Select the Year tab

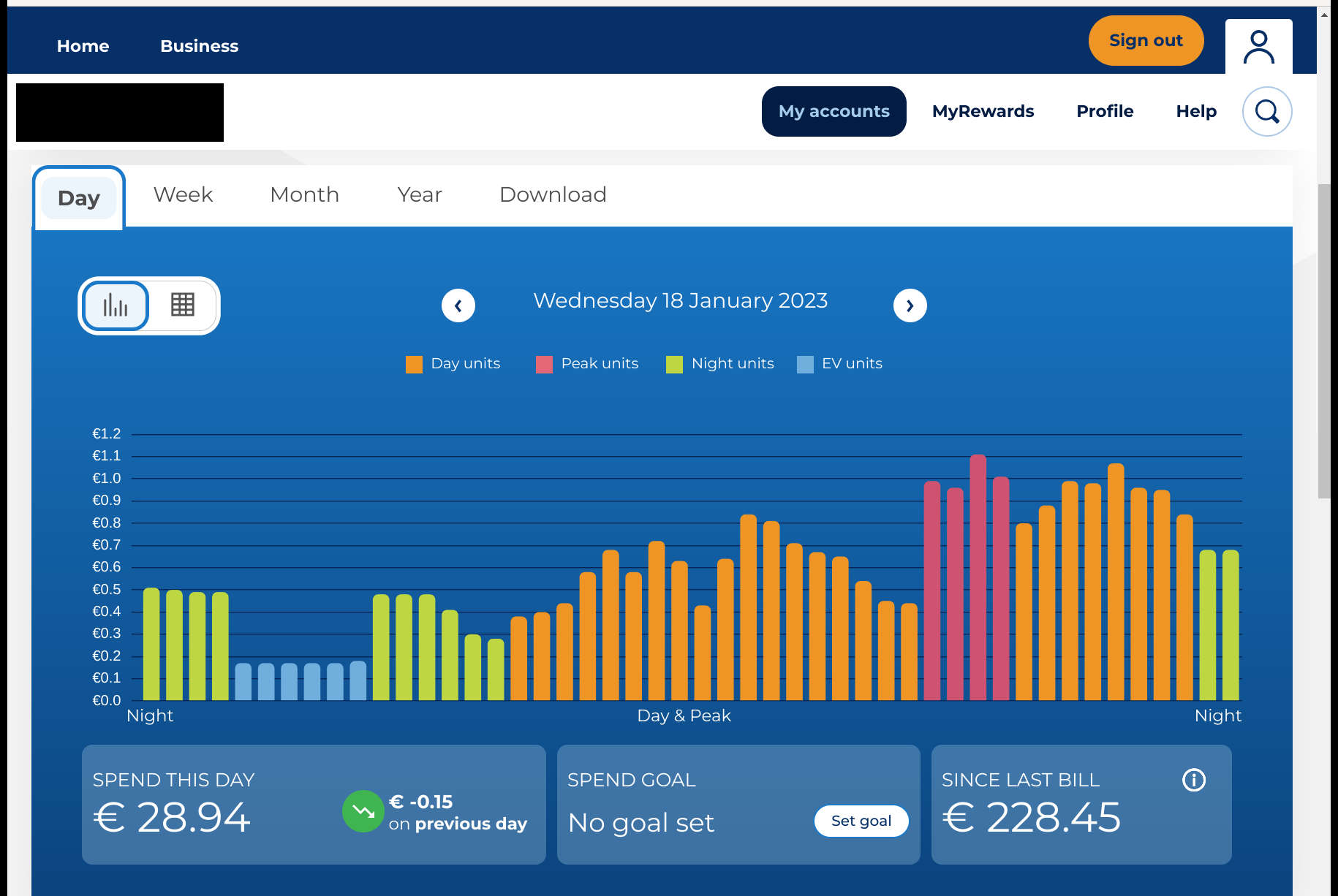(x=420, y=194)
